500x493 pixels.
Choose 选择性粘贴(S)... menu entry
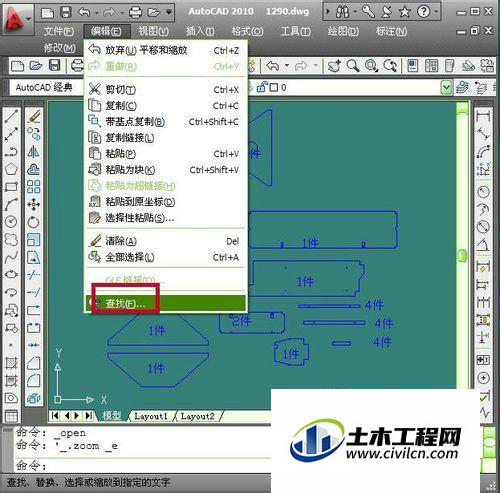tap(166, 218)
